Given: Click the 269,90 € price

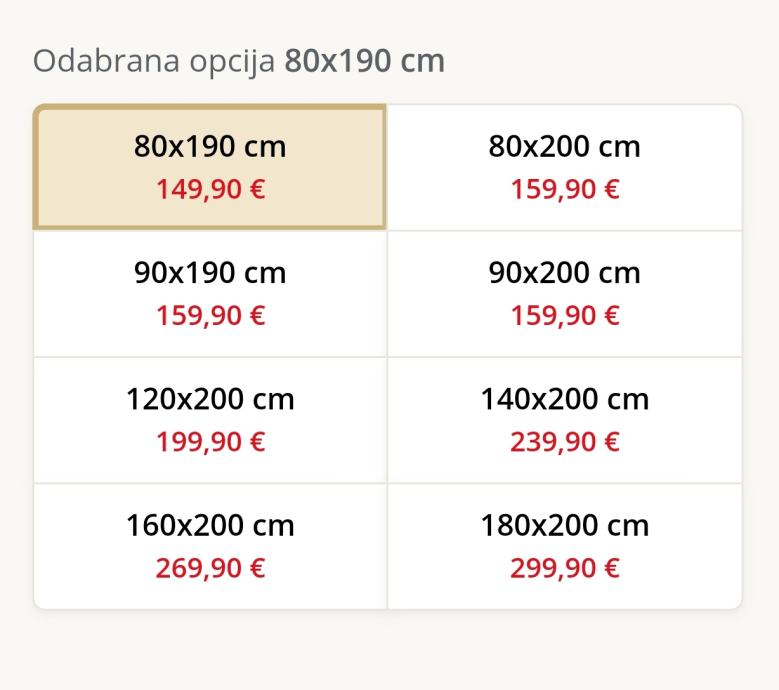Looking at the screenshot, I should pyautogui.click(x=210, y=569).
